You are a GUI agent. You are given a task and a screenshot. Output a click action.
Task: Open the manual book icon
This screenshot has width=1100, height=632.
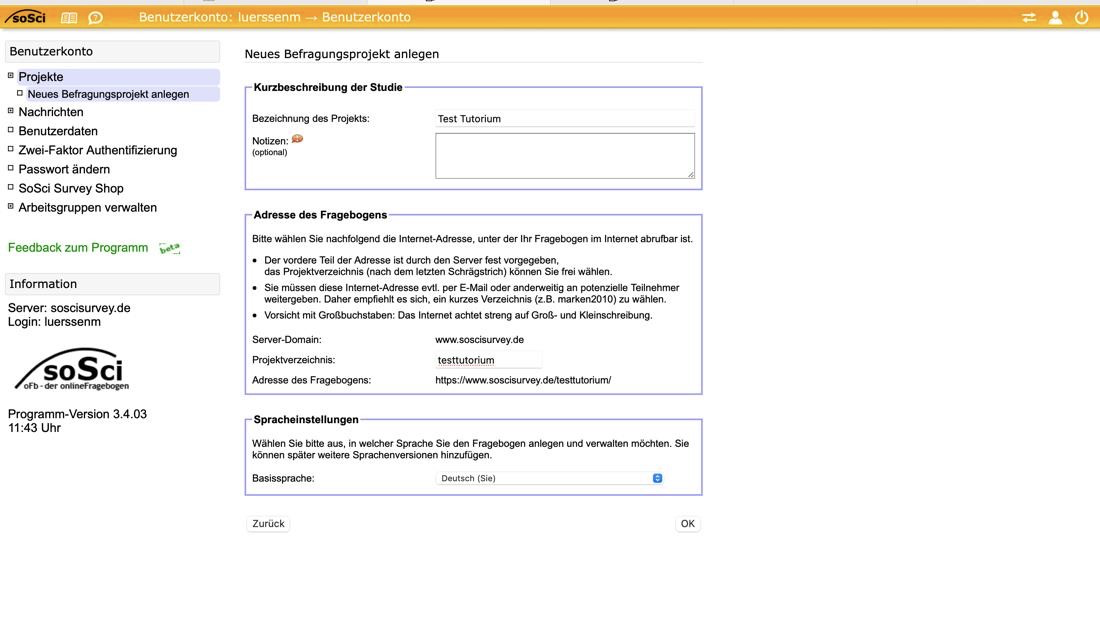(x=69, y=17)
